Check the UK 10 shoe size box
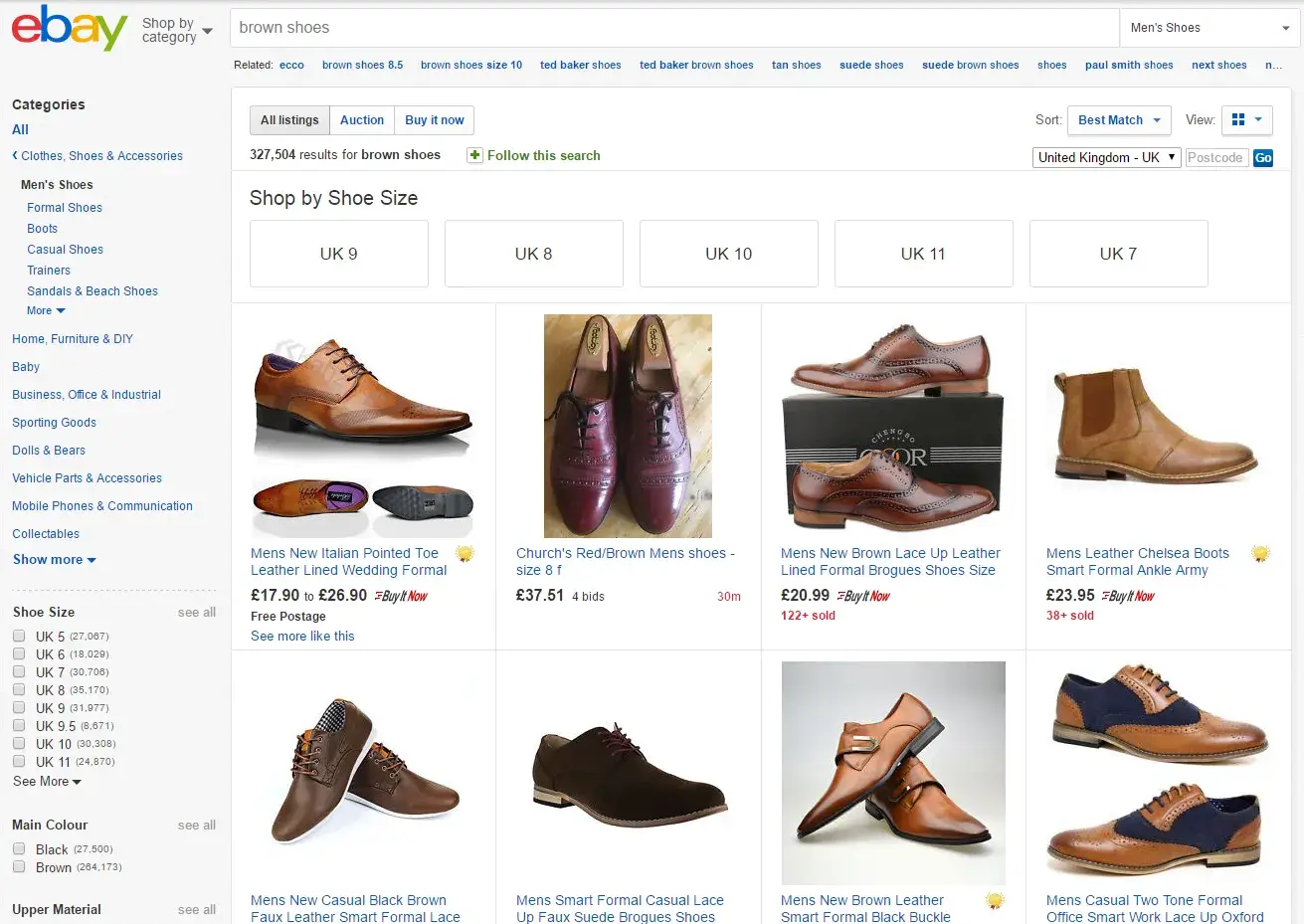This screenshot has width=1304, height=924. 19,744
